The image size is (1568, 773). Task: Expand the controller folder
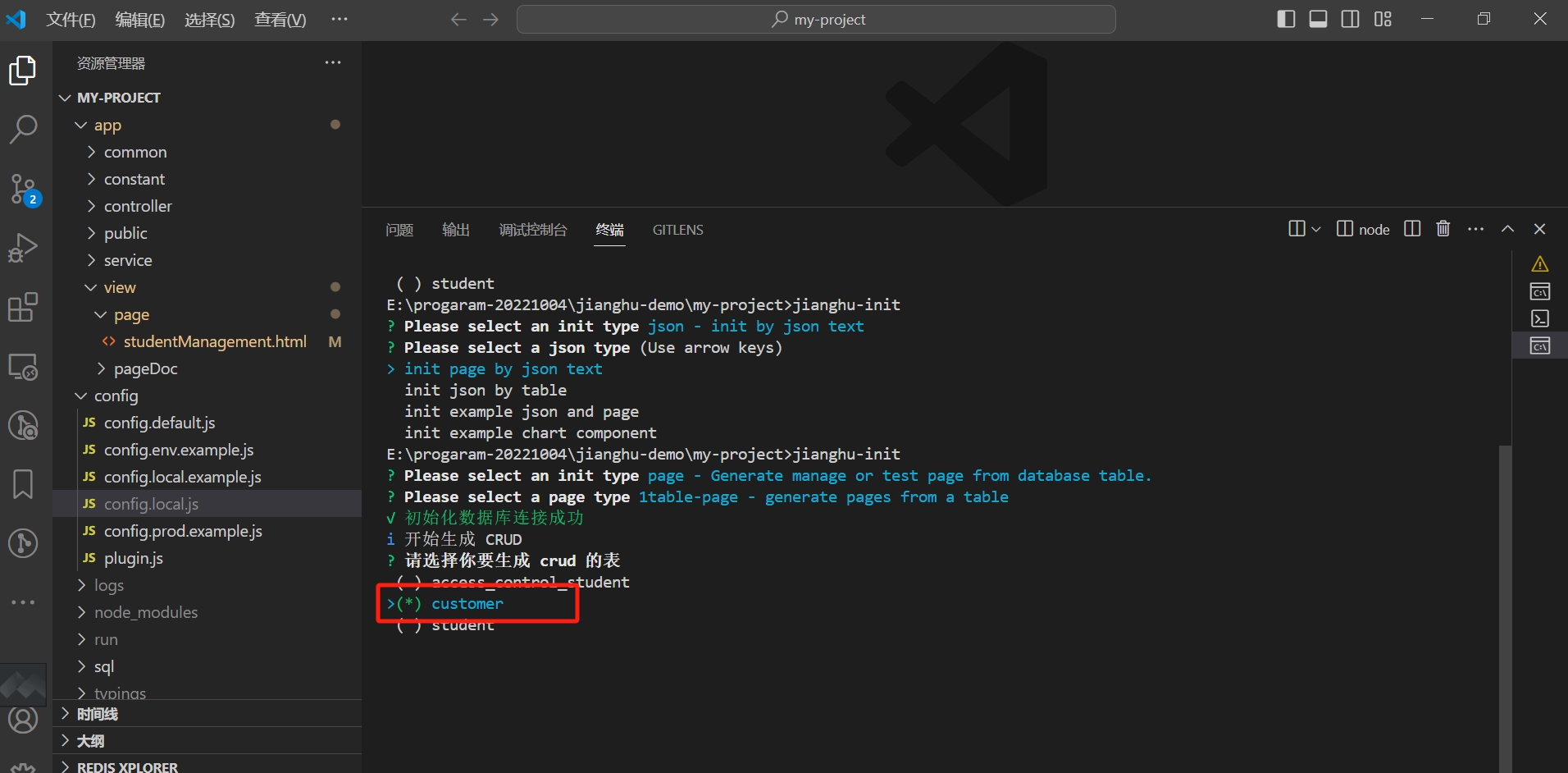pyautogui.click(x=138, y=206)
